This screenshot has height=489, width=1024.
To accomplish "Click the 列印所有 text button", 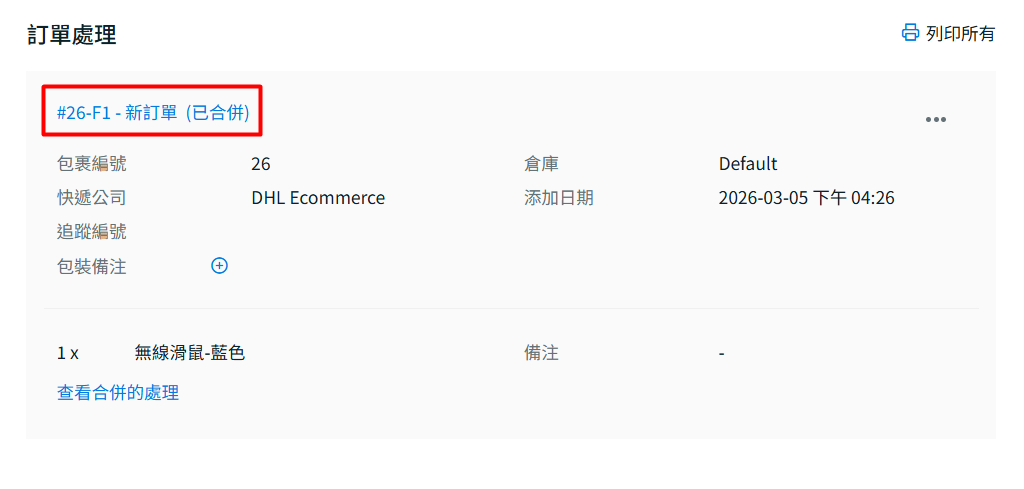I will [960, 33].
